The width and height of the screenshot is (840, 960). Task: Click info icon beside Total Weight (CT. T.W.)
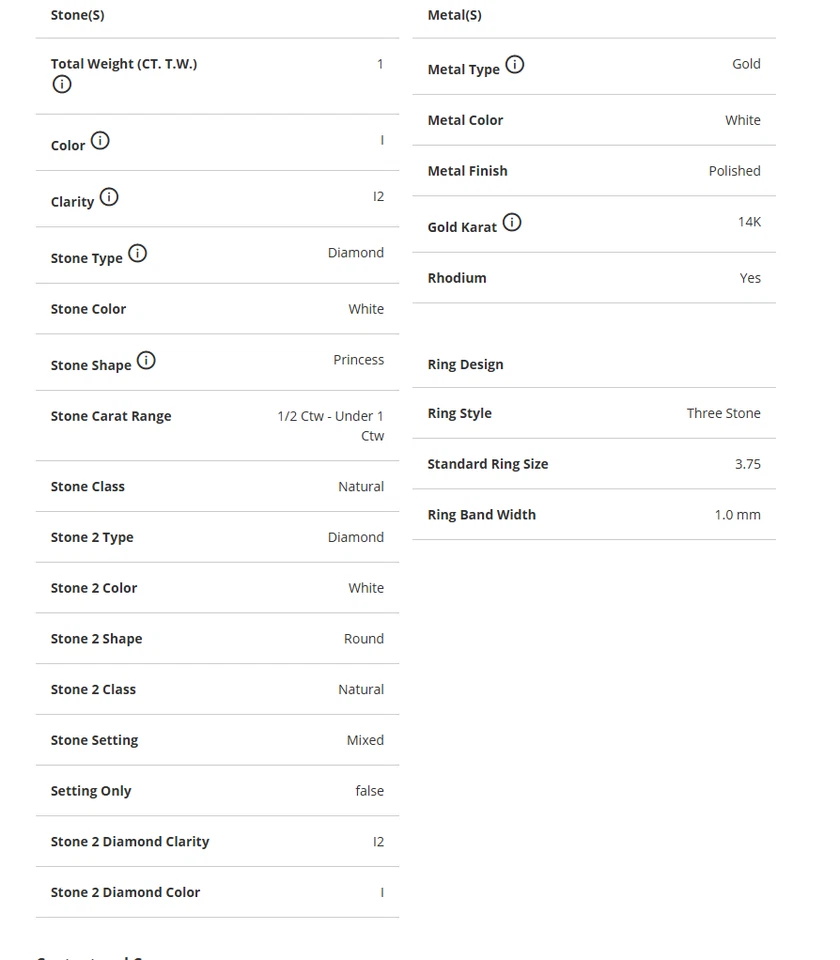62,85
